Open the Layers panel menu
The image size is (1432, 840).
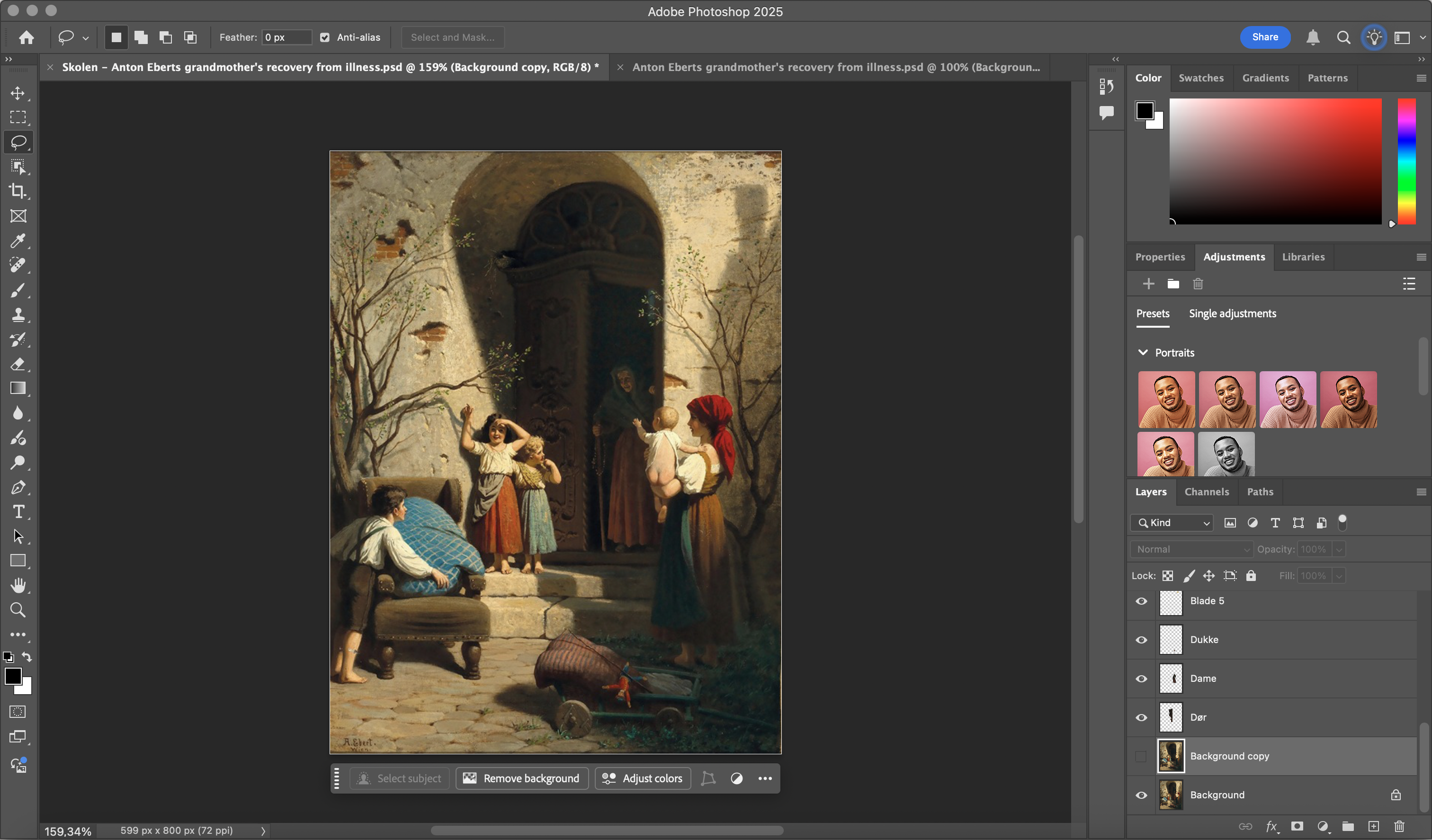click(1421, 491)
